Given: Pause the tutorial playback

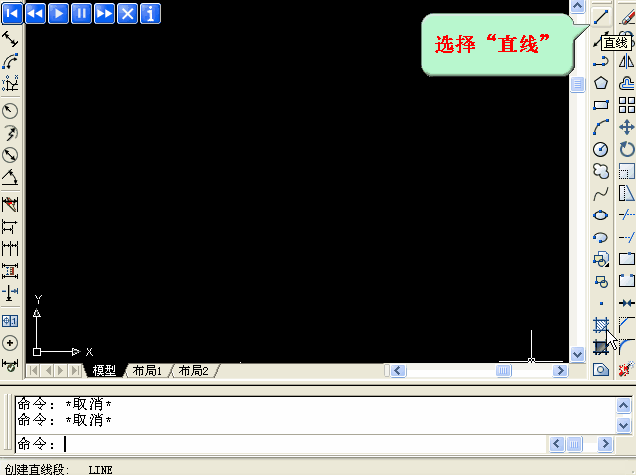Looking at the screenshot, I should pyautogui.click(x=82, y=14).
